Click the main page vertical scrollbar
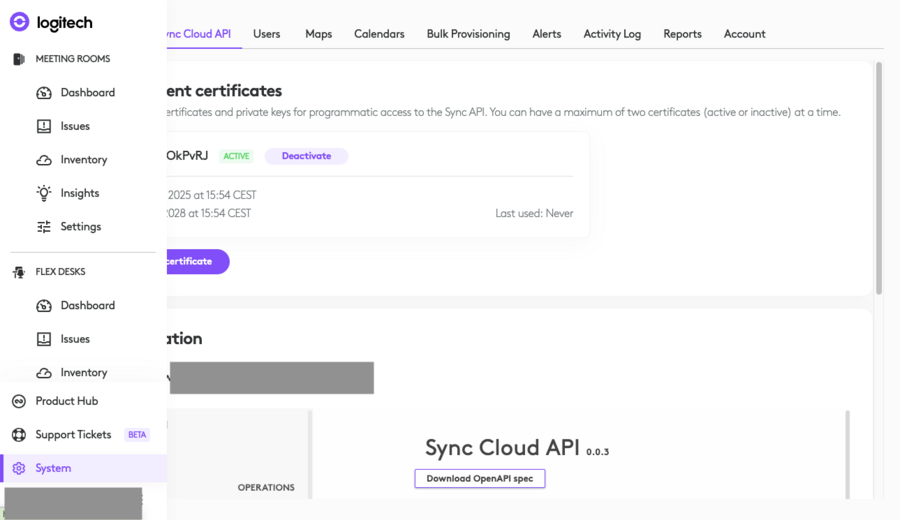 (879, 178)
